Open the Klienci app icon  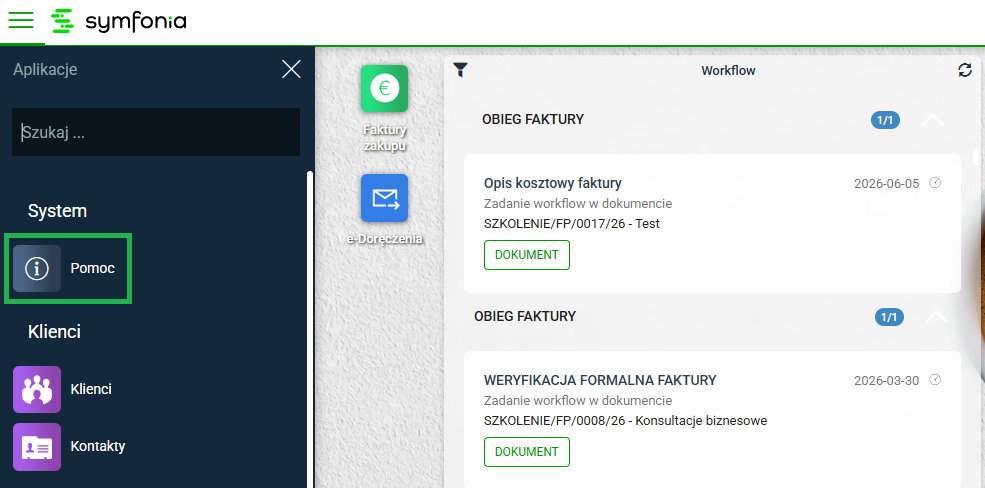[x=37, y=389]
